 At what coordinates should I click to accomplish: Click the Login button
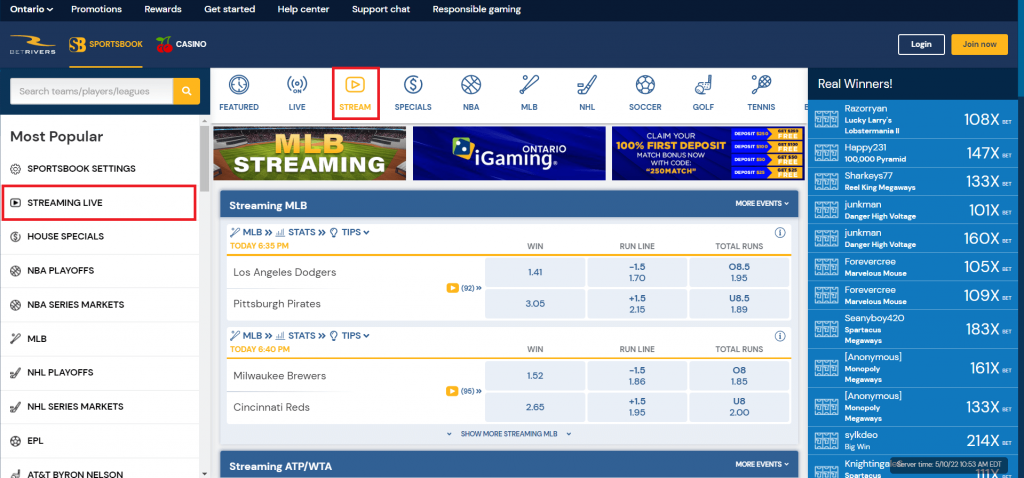921,44
